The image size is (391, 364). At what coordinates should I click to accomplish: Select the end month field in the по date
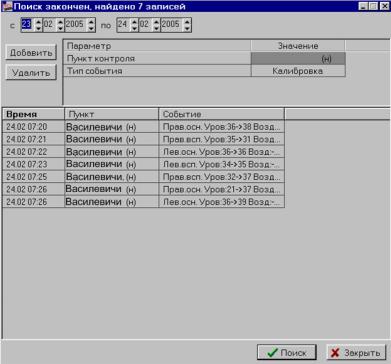(145, 24)
